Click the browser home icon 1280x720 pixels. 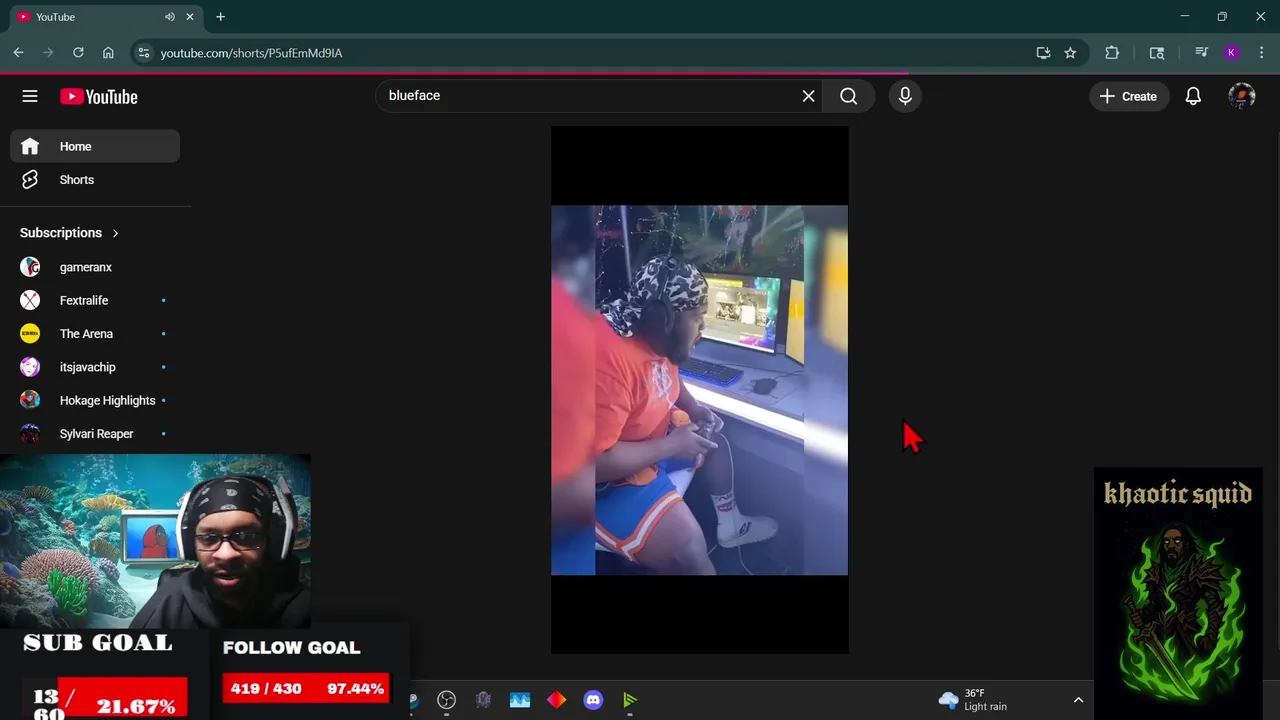[x=108, y=53]
